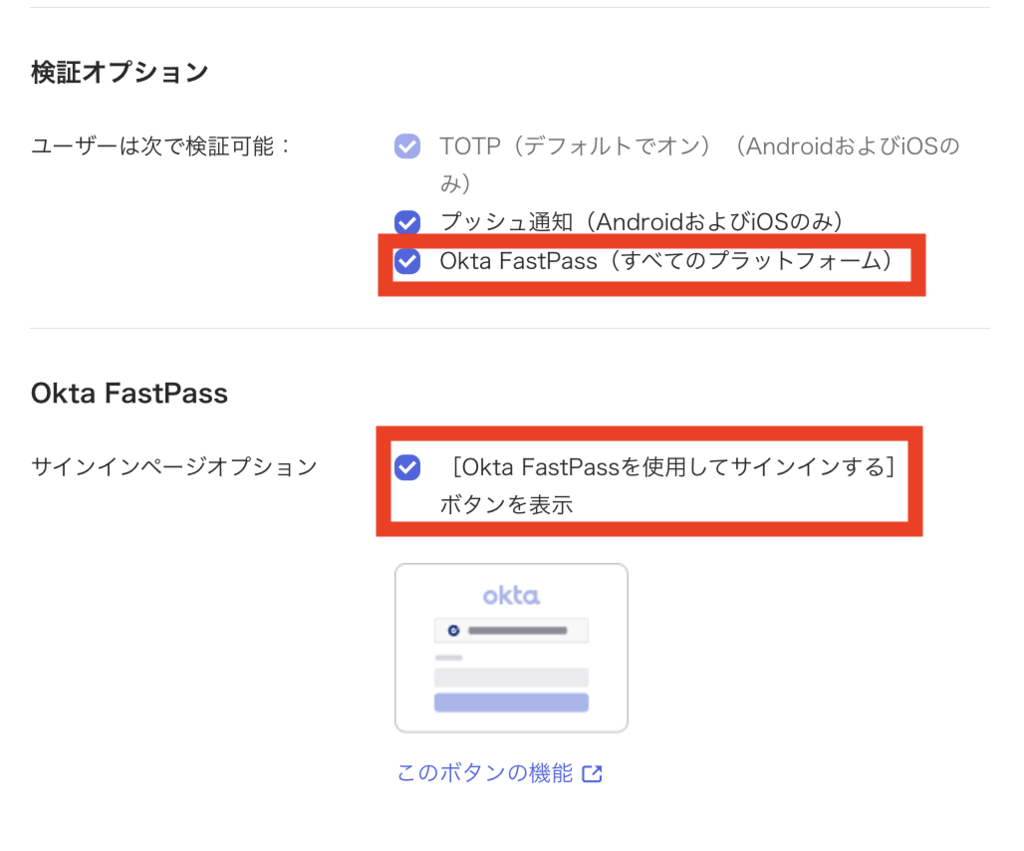The image size is (1024, 851).
Task: Click the external link icon beside このボタンの機能
Action: coord(592,774)
